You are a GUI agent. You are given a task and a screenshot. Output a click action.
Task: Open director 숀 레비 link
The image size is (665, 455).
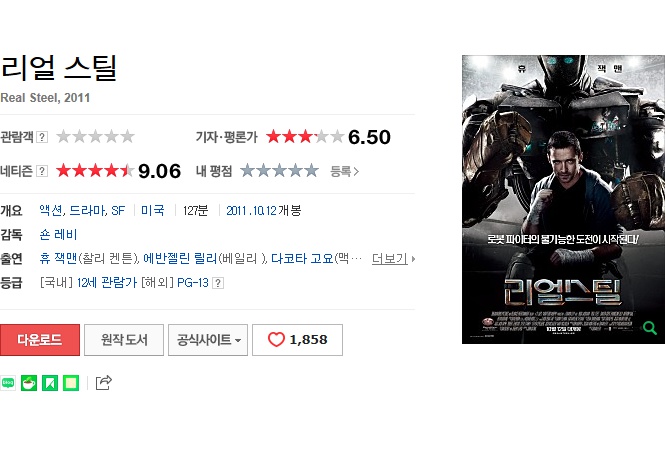[58, 234]
